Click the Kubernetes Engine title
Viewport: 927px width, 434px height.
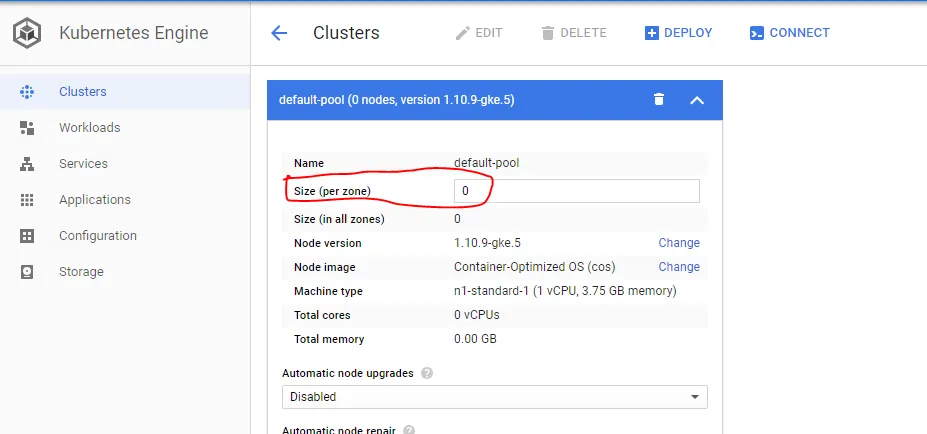click(134, 33)
